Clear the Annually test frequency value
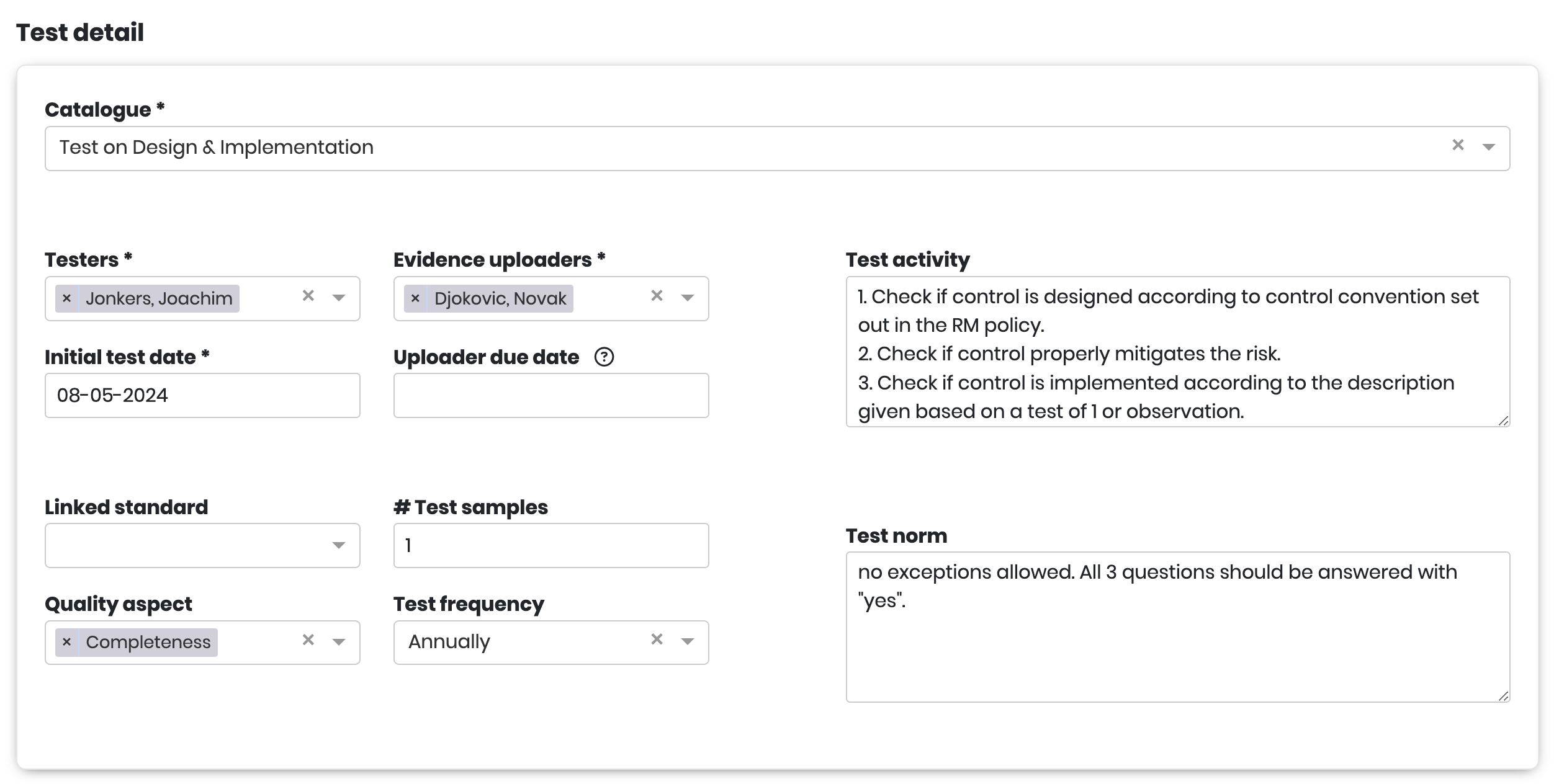The width and height of the screenshot is (1559, 784). [x=657, y=639]
